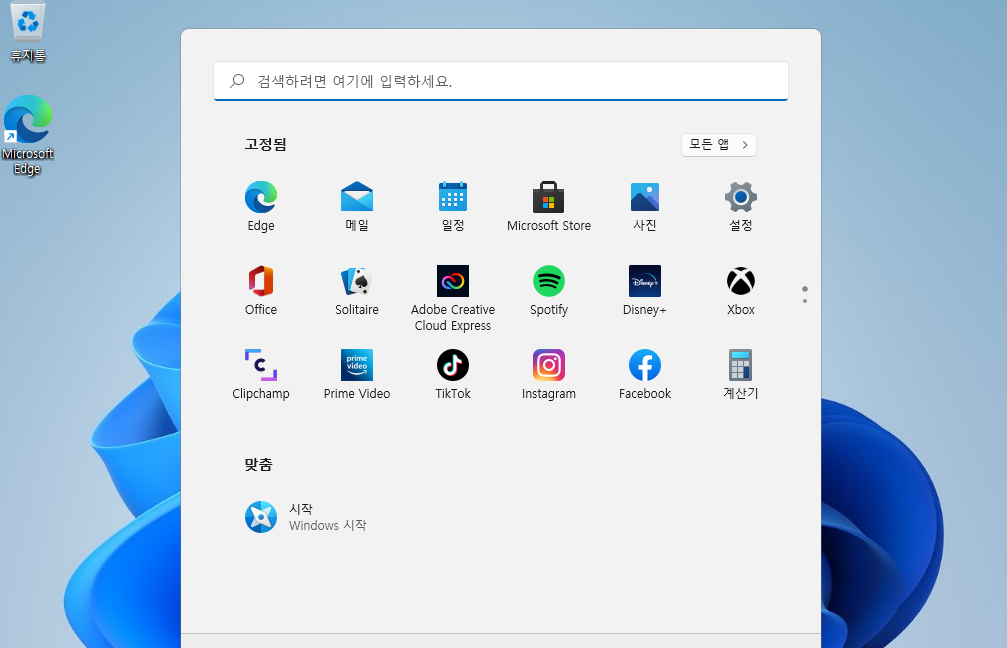Image resolution: width=1007 pixels, height=648 pixels.
Task: Launch Microsoft Store
Action: [x=548, y=206]
